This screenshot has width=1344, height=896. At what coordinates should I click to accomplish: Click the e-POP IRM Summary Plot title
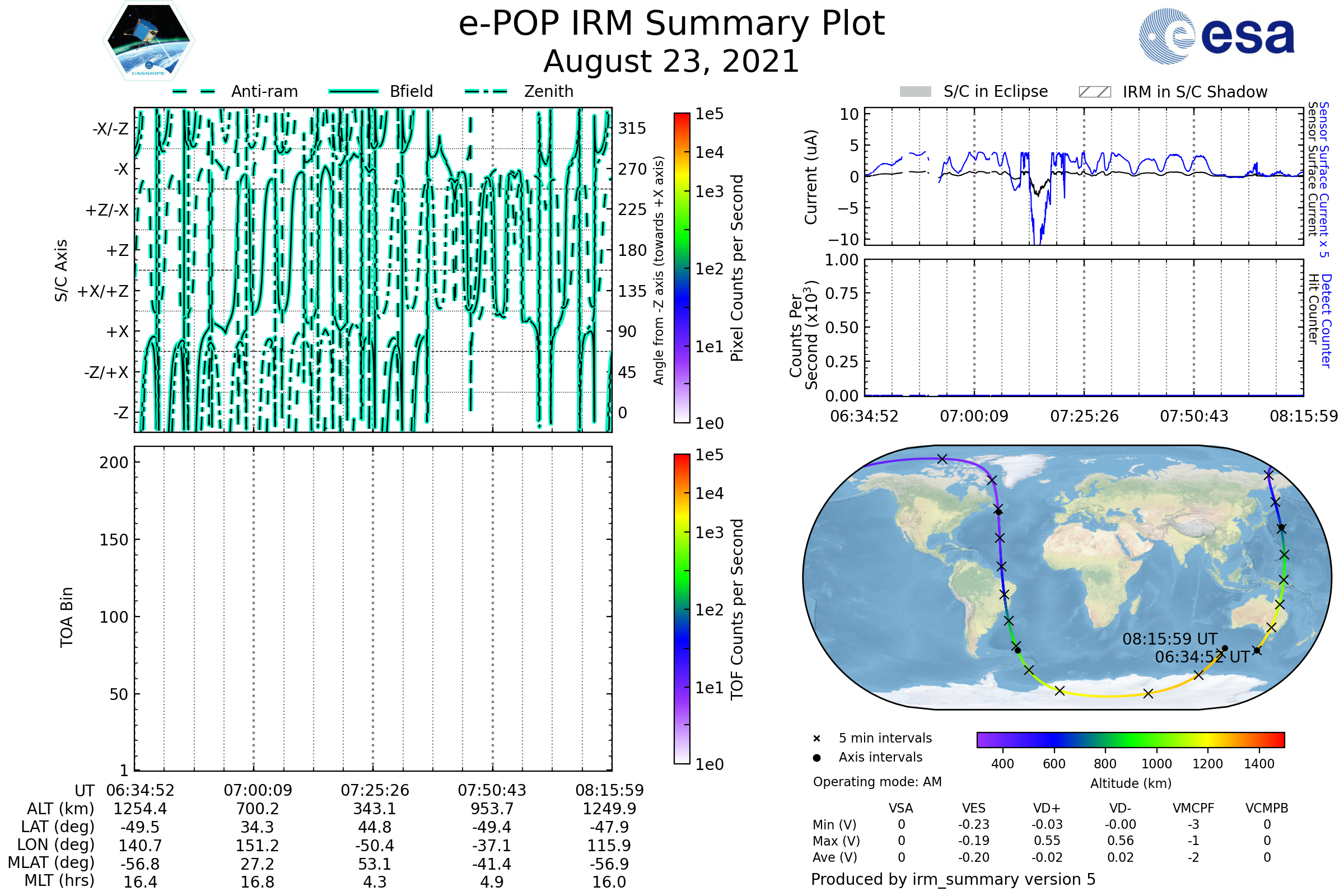pyautogui.click(x=671, y=24)
